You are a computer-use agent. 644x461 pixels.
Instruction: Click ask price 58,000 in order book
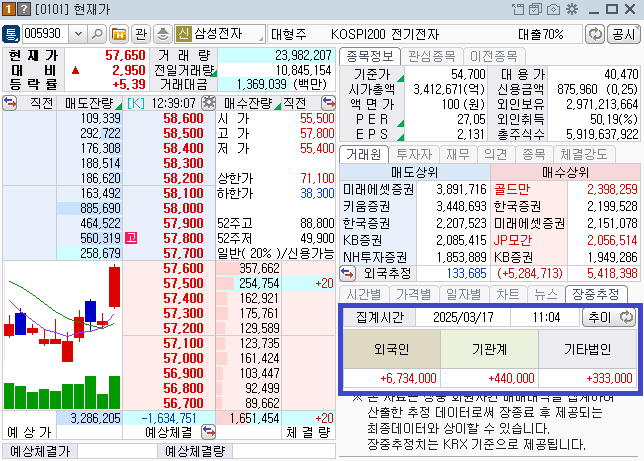point(183,208)
